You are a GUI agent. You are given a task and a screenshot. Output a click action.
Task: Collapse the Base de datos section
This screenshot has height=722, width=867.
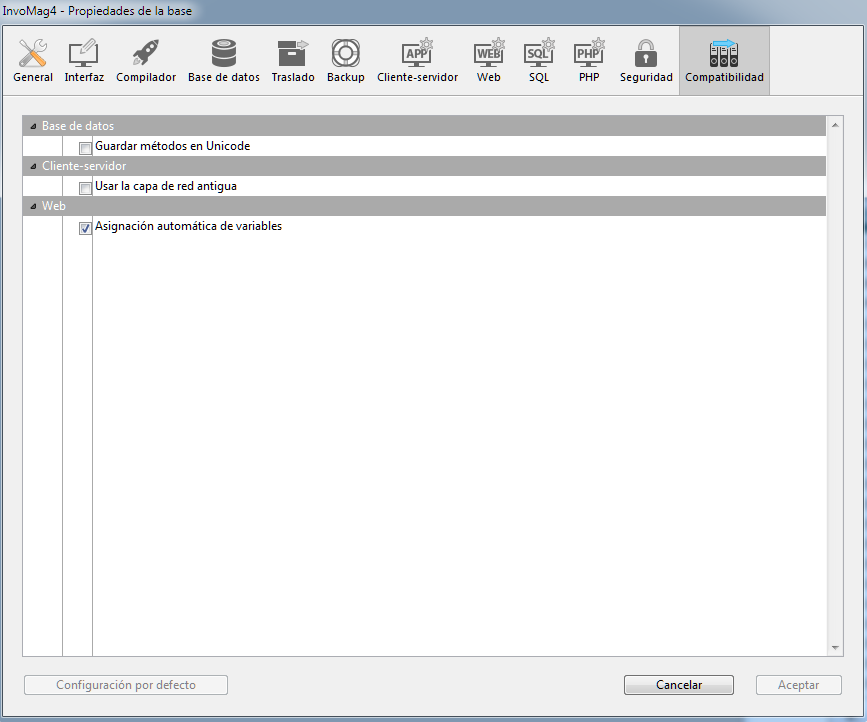tap(33, 127)
